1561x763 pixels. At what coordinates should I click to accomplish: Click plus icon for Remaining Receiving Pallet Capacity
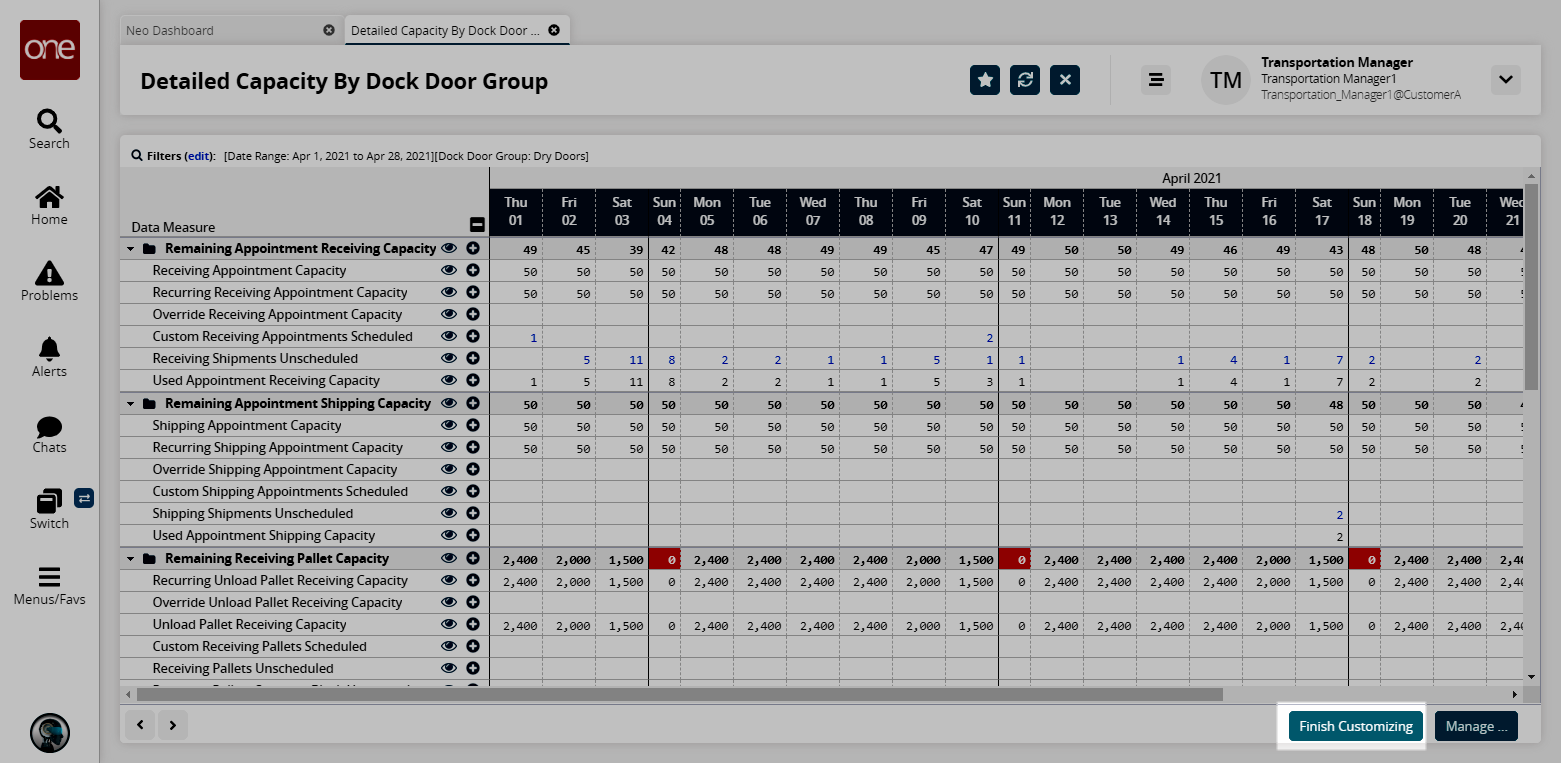click(x=473, y=558)
